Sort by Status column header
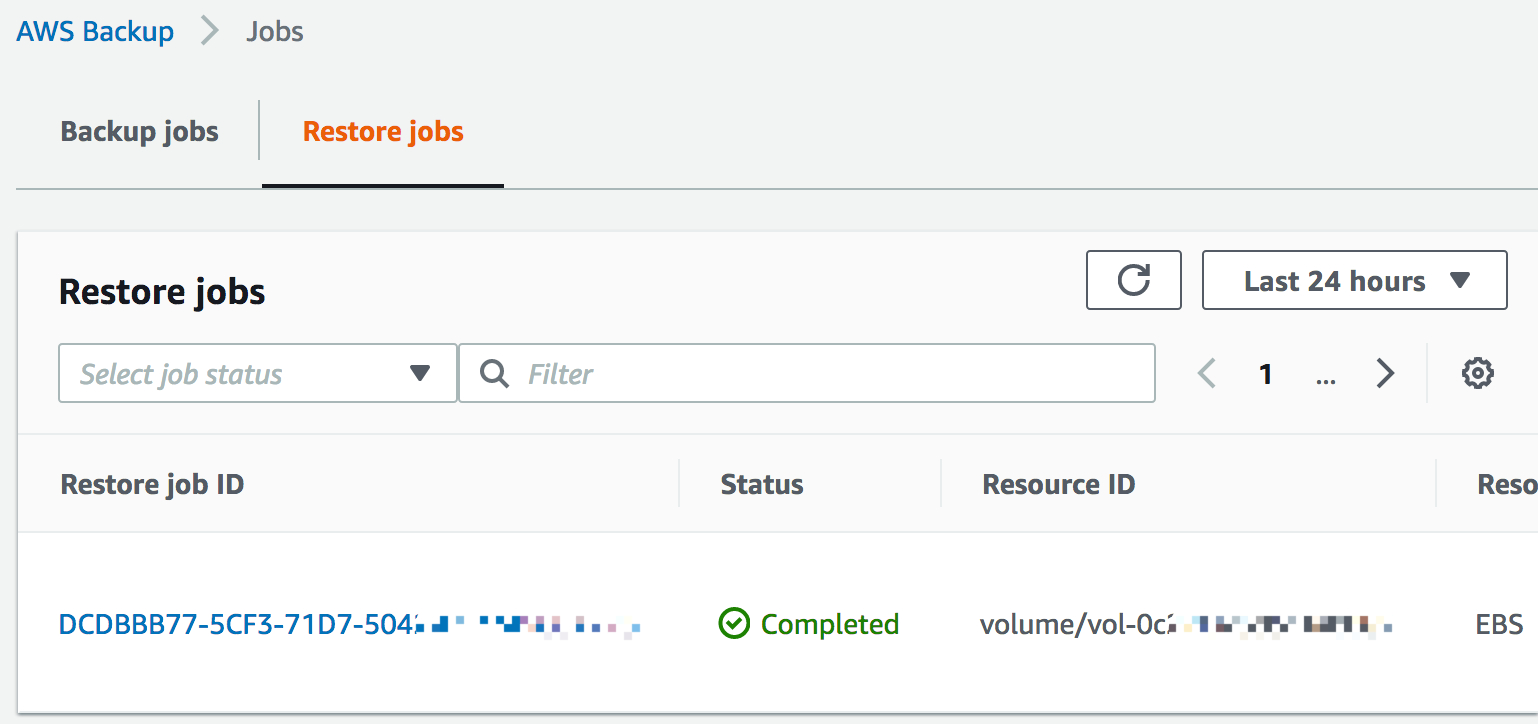1538x724 pixels. pos(762,484)
